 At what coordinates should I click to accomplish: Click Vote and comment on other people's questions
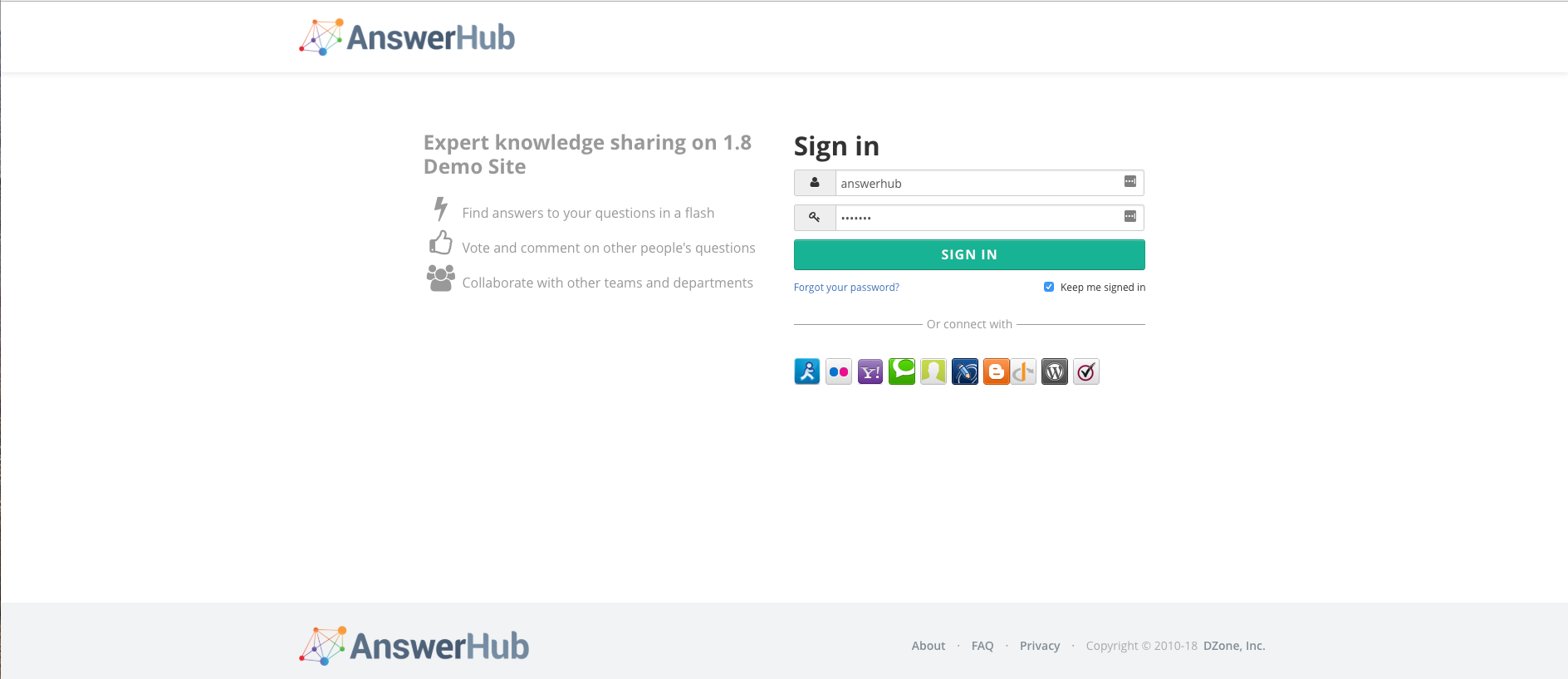[x=609, y=248]
